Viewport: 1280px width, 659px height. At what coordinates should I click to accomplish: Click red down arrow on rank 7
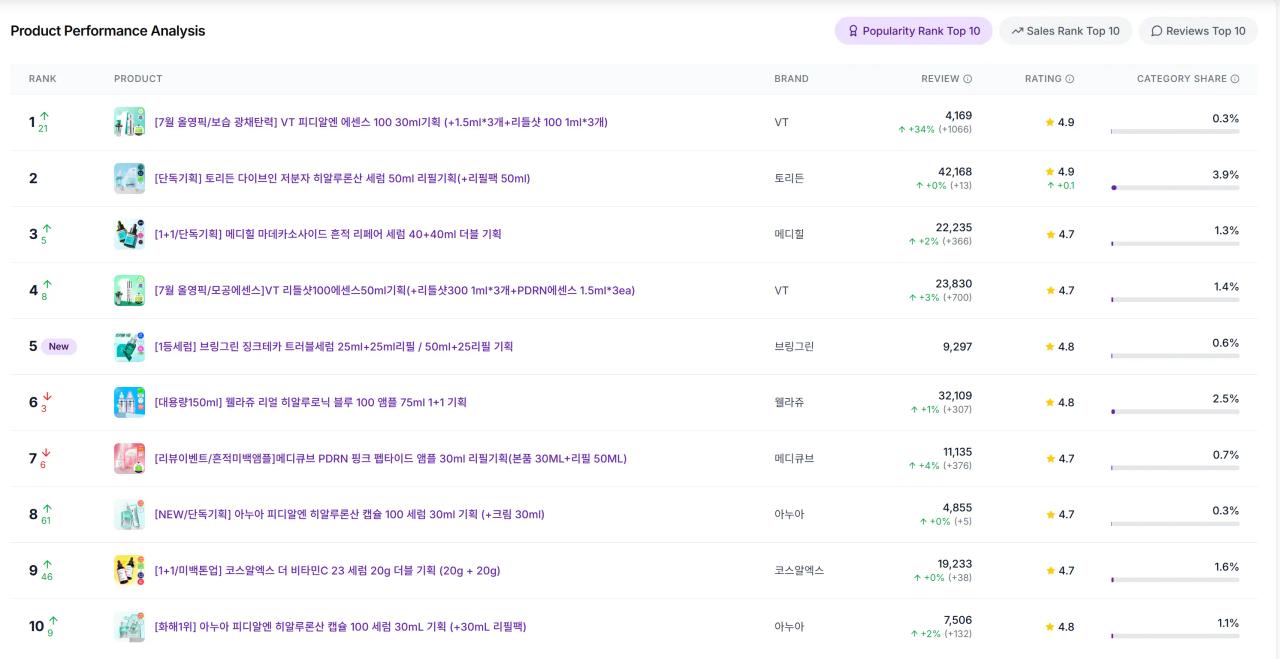pyautogui.click(x=45, y=452)
